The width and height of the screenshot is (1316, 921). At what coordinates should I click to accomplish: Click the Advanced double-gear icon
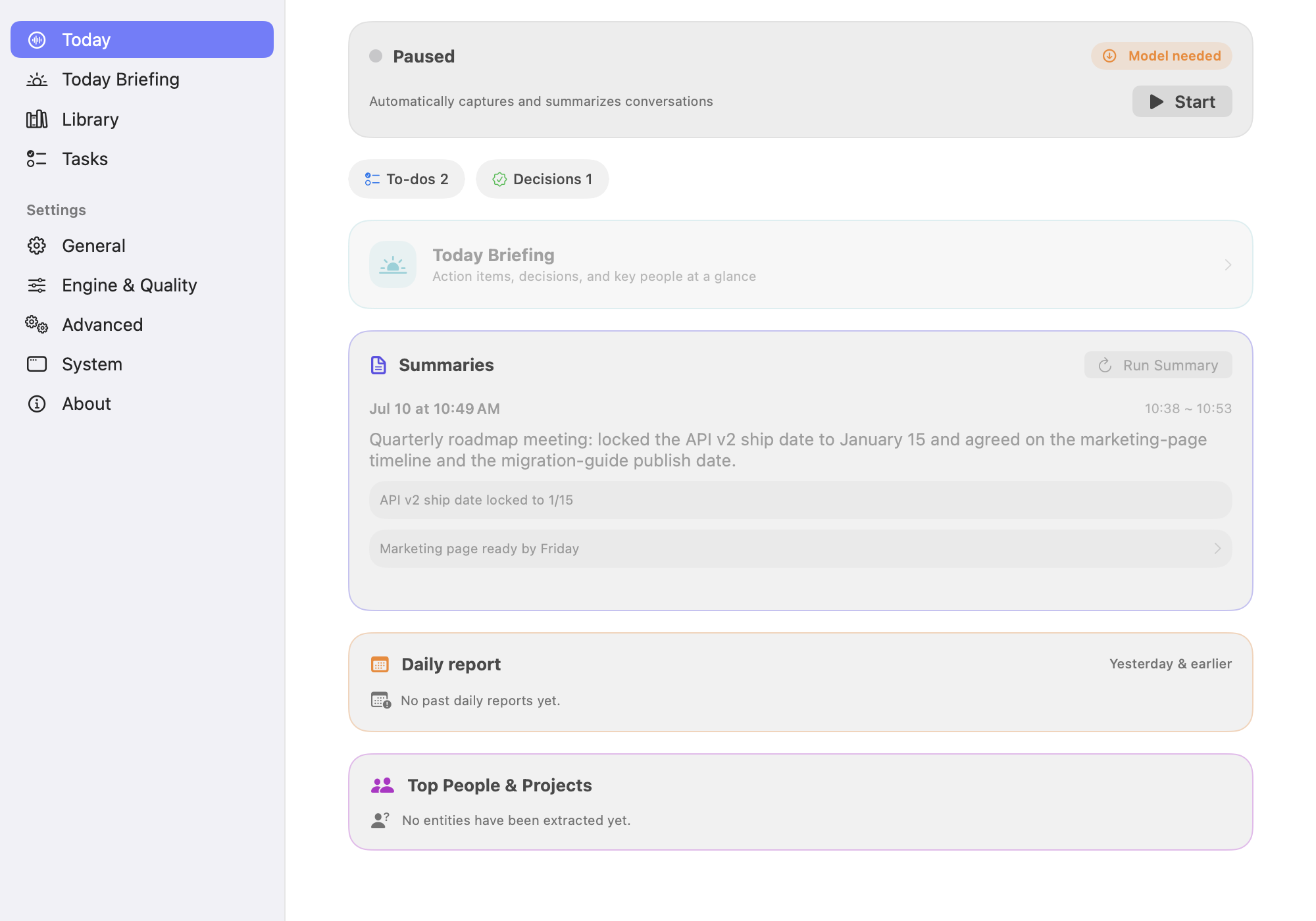(x=37, y=324)
